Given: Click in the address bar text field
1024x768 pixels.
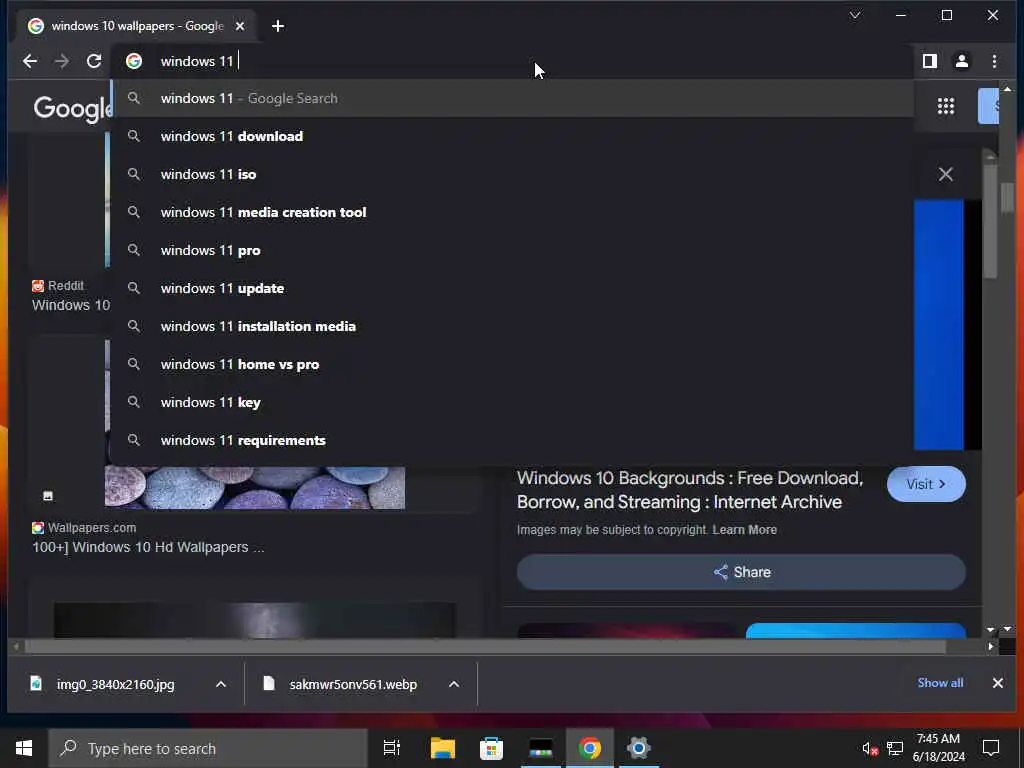Looking at the screenshot, I should point(509,61).
